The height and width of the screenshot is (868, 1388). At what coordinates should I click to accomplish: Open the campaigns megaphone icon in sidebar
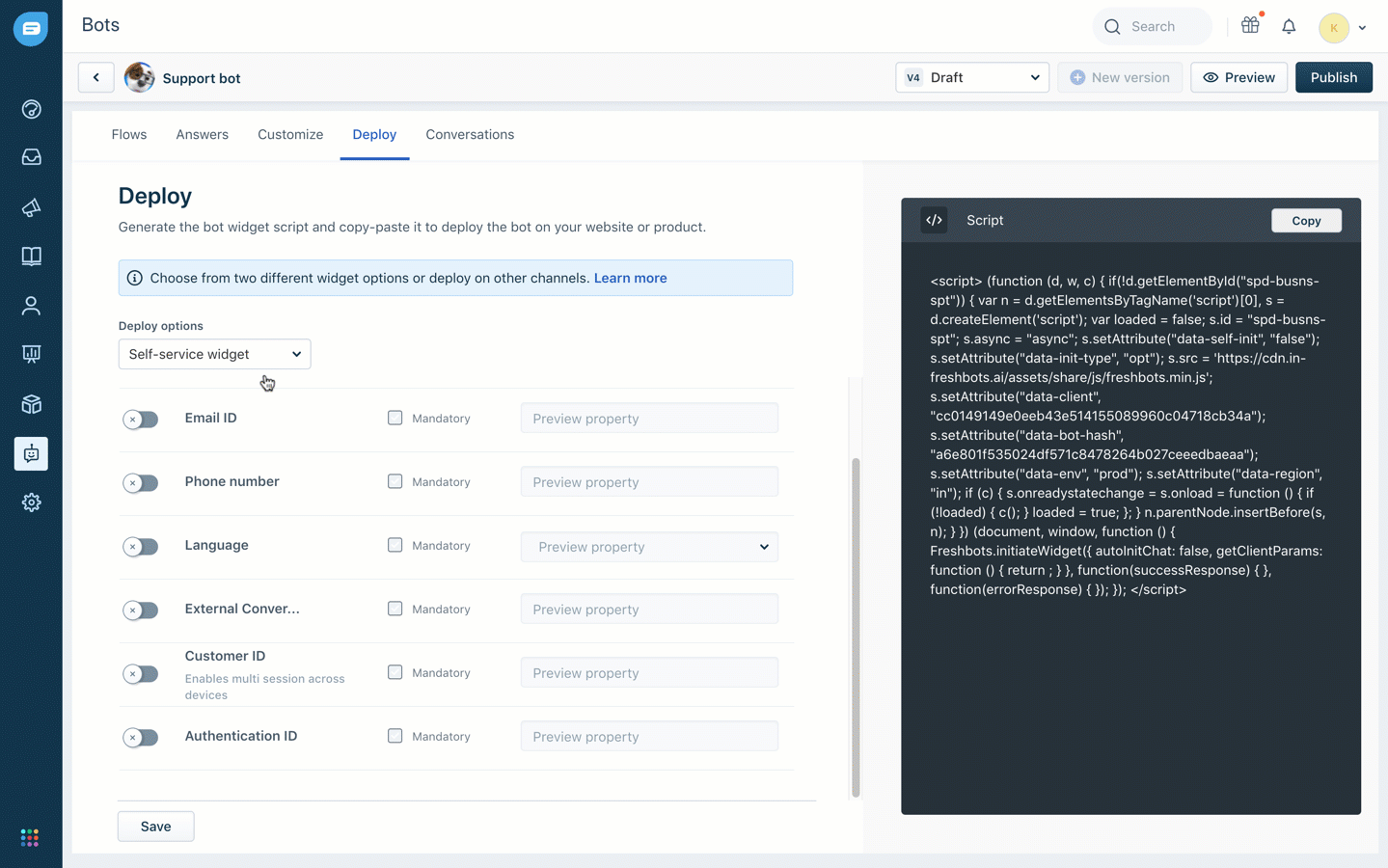(x=31, y=207)
